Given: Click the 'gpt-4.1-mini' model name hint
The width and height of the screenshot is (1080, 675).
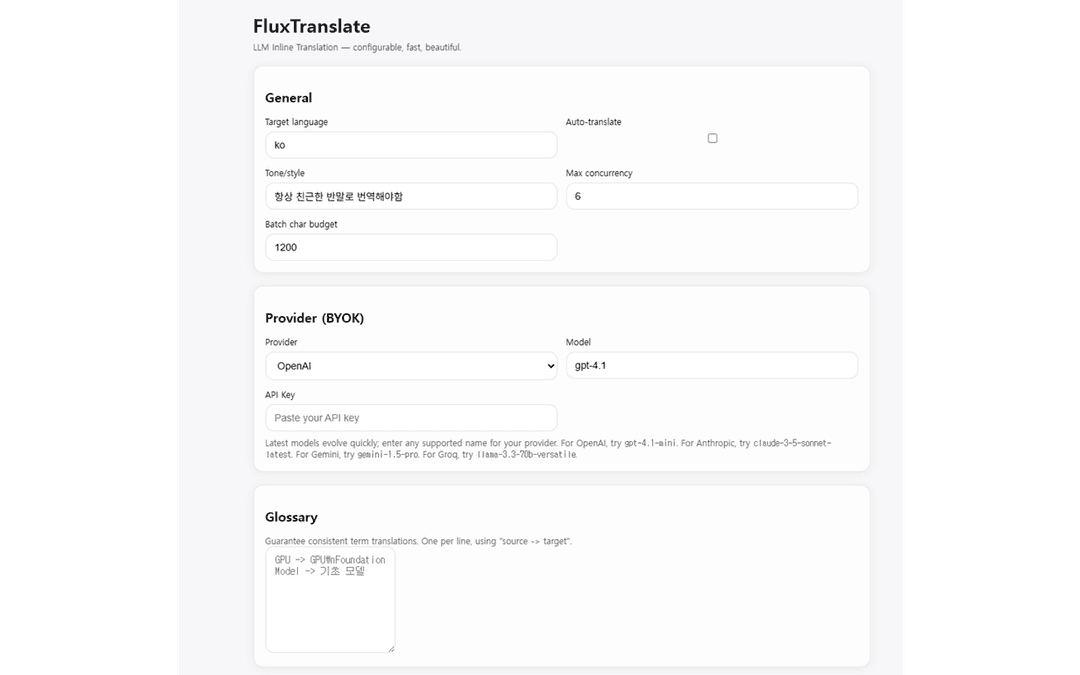Looking at the screenshot, I should tap(650, 443).
